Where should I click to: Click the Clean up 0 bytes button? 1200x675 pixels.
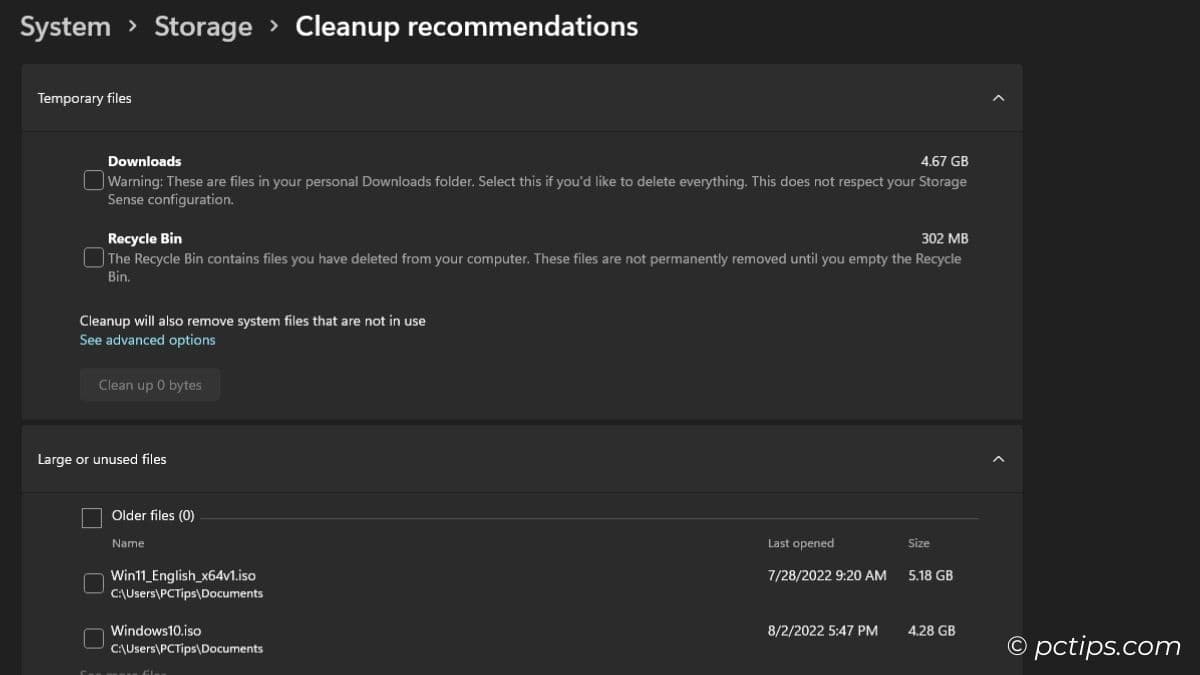click(149, 384)
